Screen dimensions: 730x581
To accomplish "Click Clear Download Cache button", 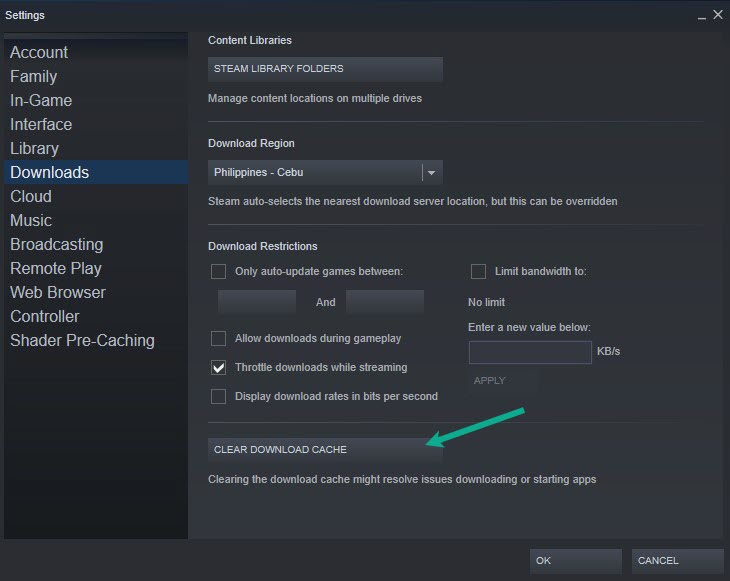I will click(x=325, y=450).
